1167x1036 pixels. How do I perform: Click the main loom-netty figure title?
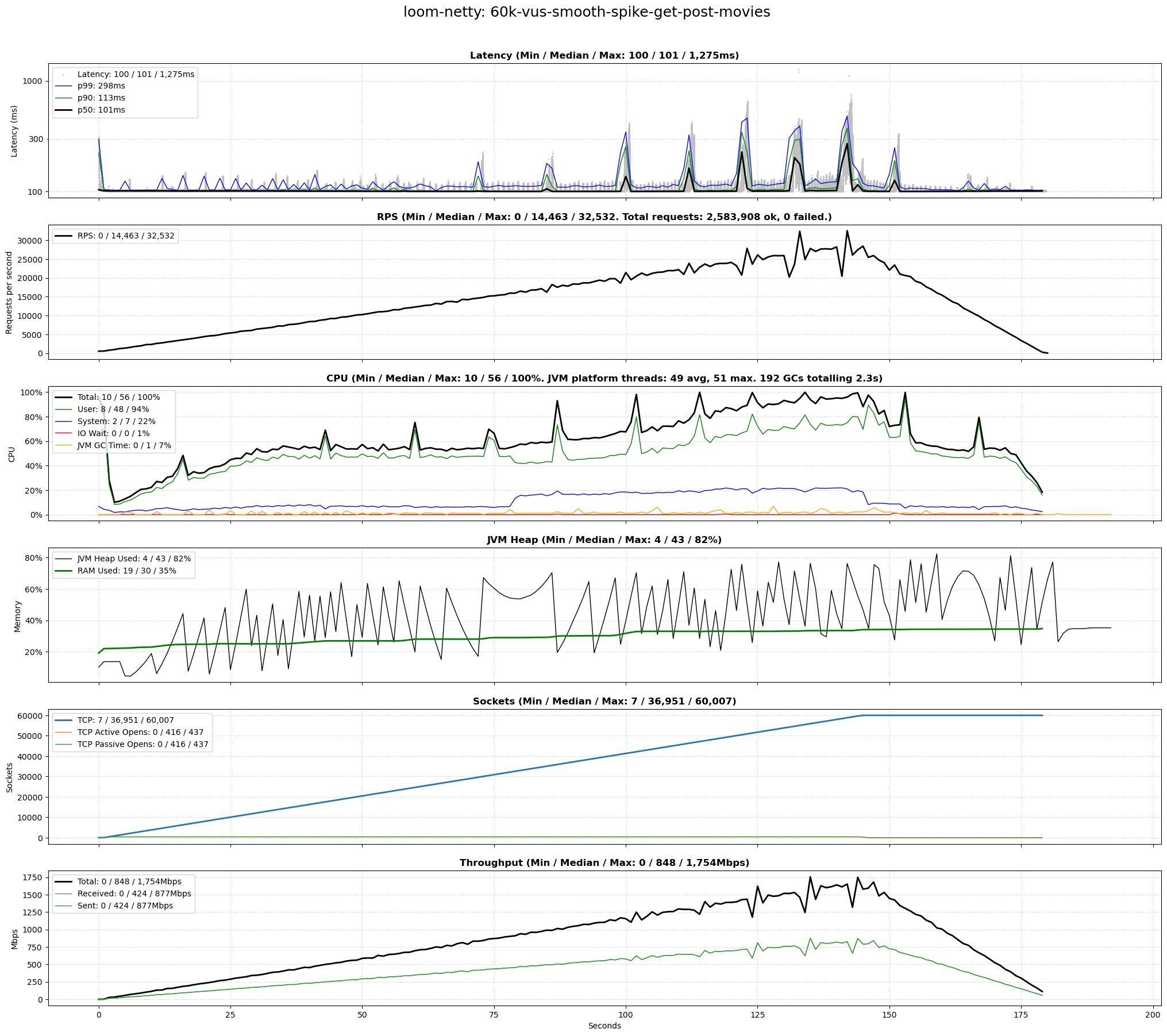click(x=586, y=12)
